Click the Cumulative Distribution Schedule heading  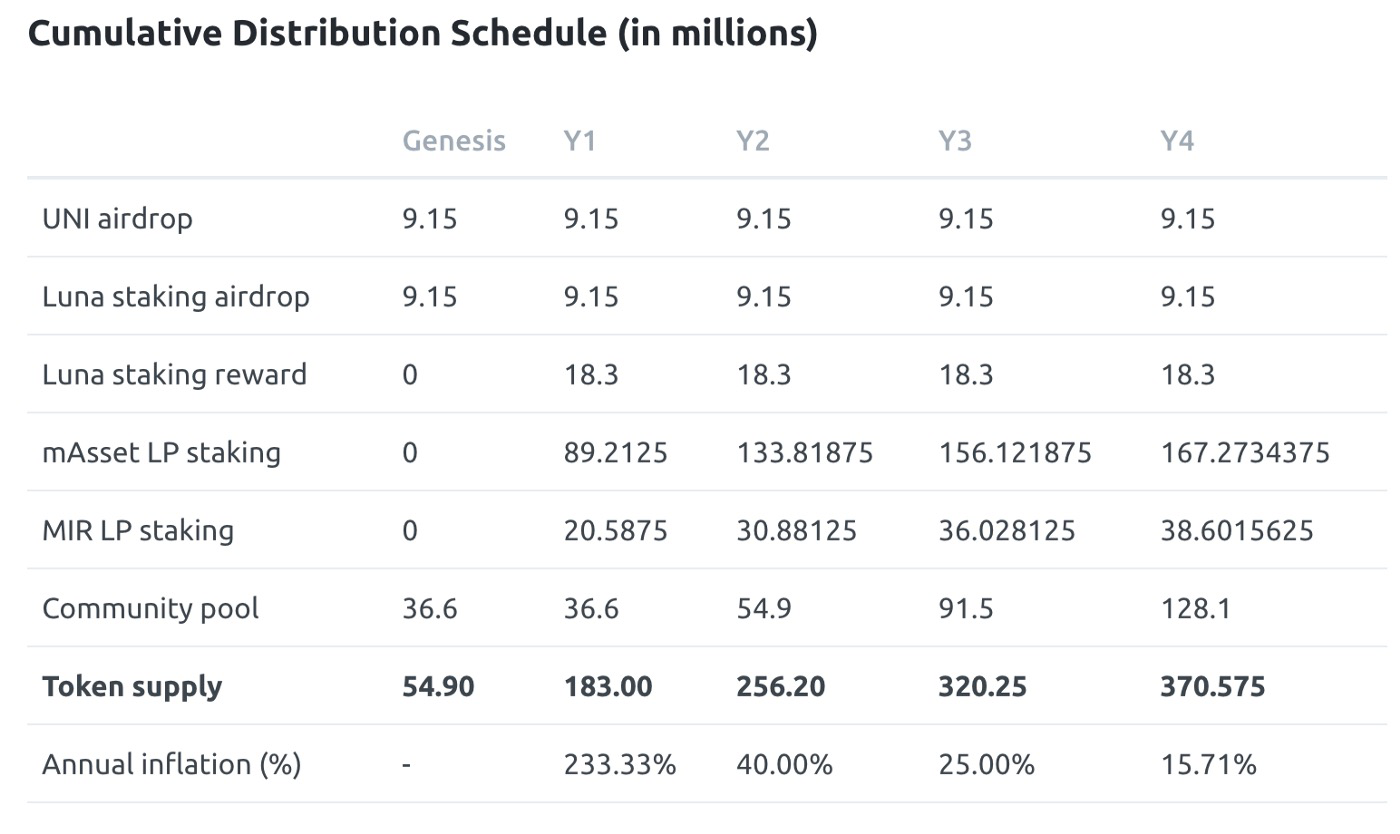[x=422, y=34]
